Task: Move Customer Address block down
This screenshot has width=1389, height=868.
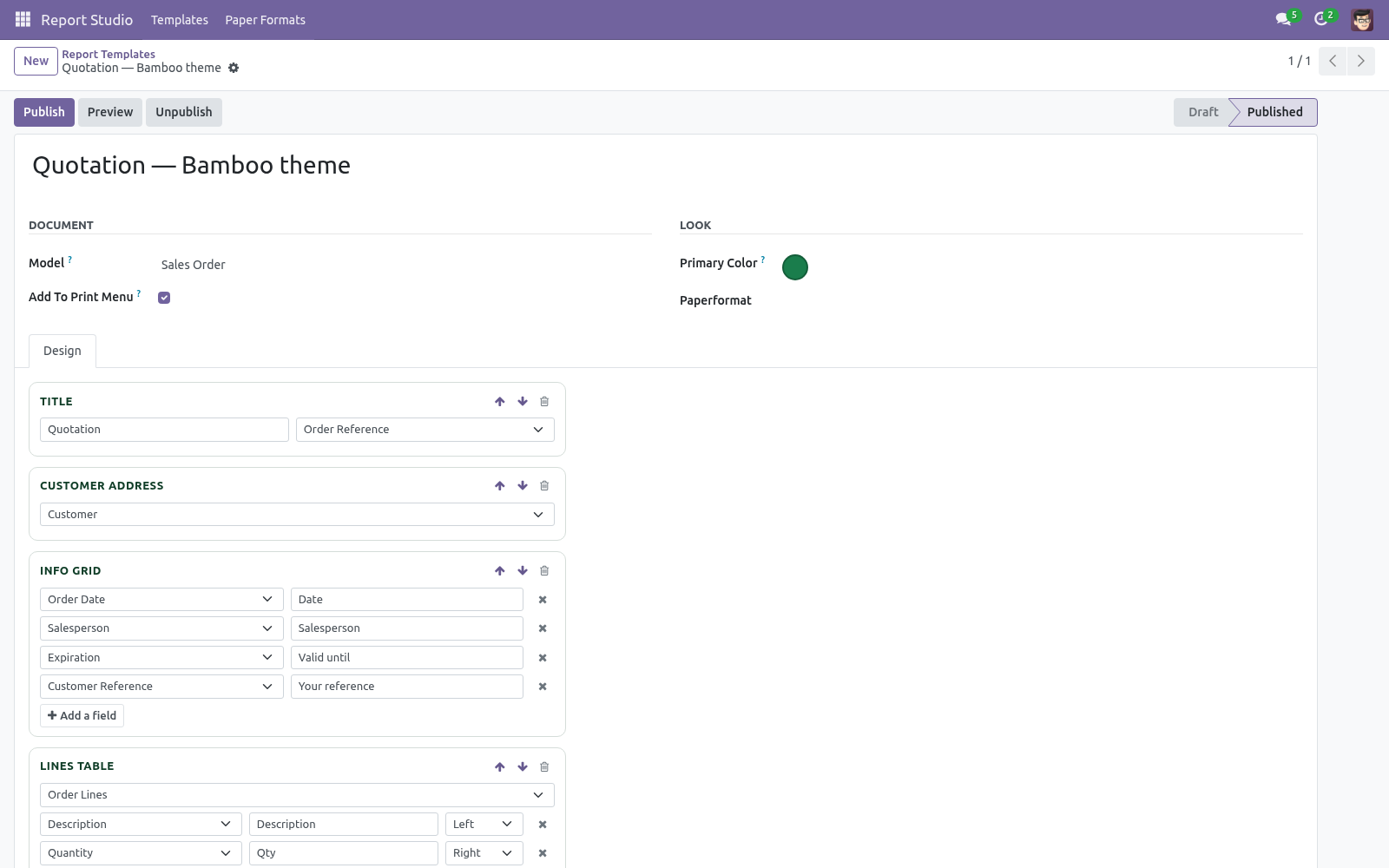Action: (x=523, y=486)
